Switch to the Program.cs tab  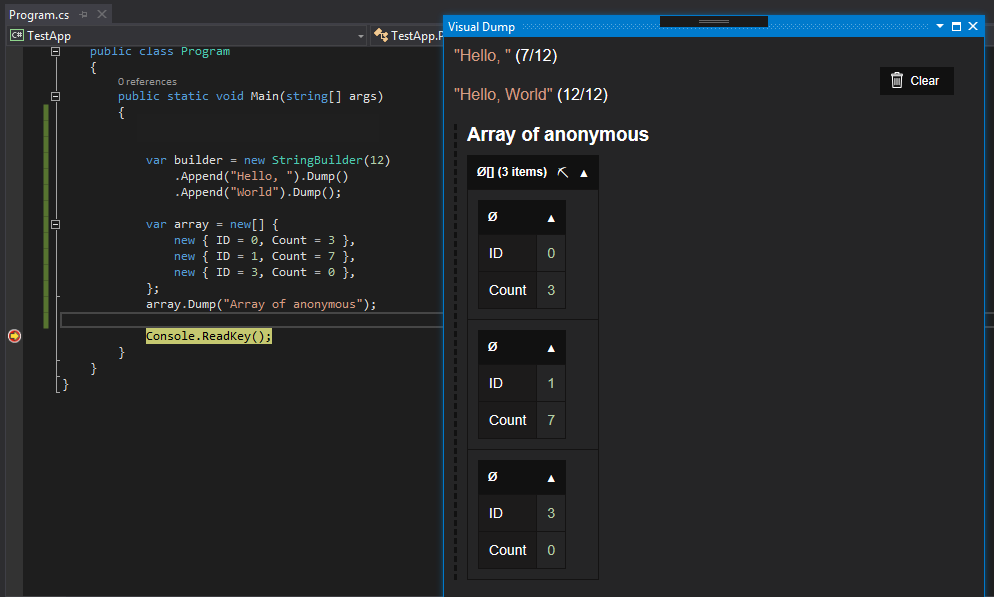tap(39, 14)
